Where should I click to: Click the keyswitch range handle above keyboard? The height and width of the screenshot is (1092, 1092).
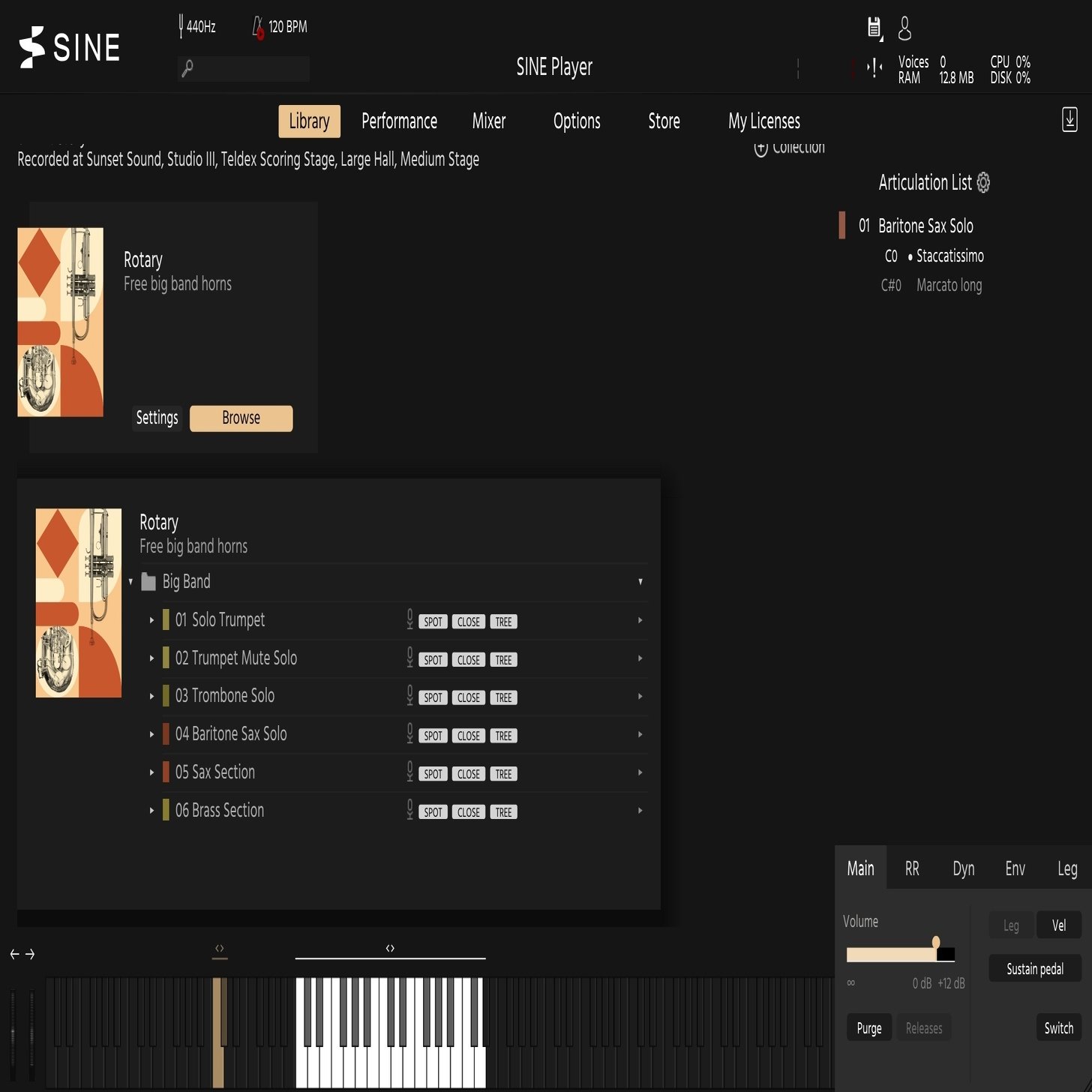tap(220, 949)
